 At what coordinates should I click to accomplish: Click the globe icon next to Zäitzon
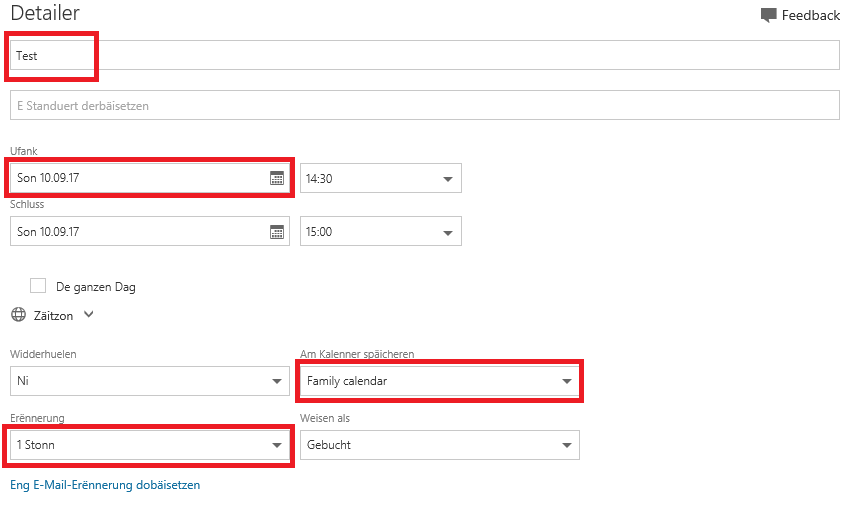(x=18, y=315)
